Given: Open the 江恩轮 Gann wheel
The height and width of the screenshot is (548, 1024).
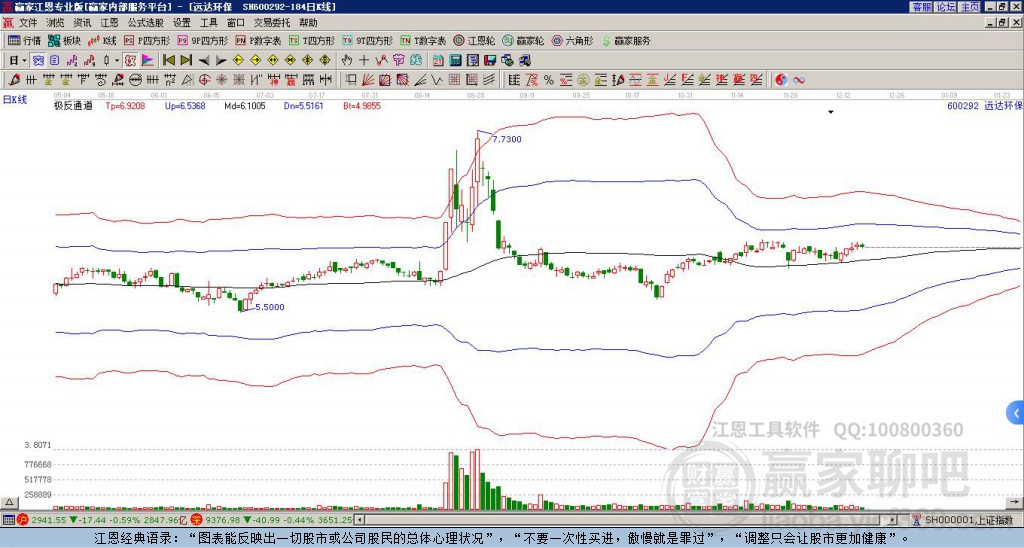Looking at the screenshot, I should (x=474, y=40).
